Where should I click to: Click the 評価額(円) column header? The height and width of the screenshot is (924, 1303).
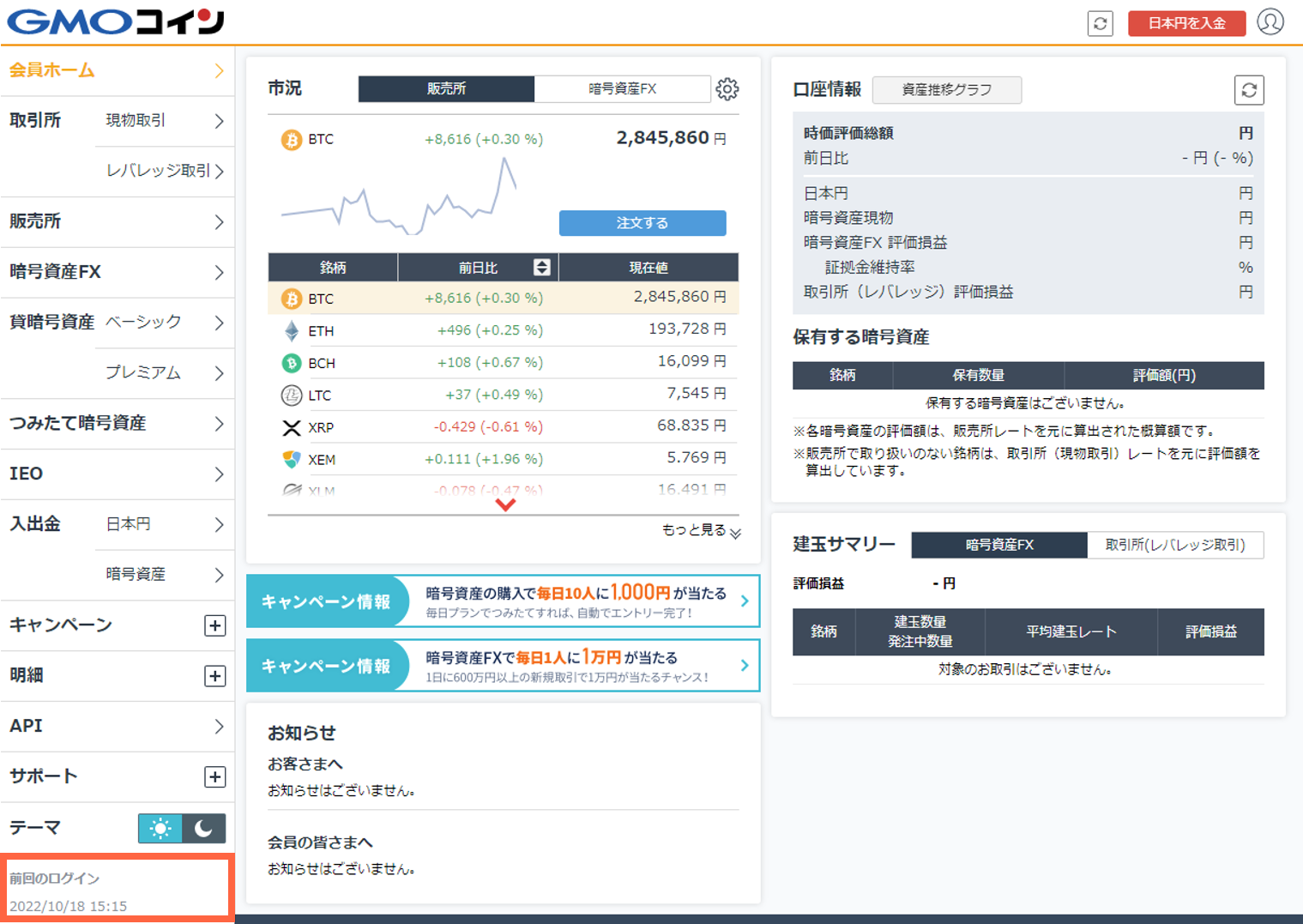click(1164, 376)
